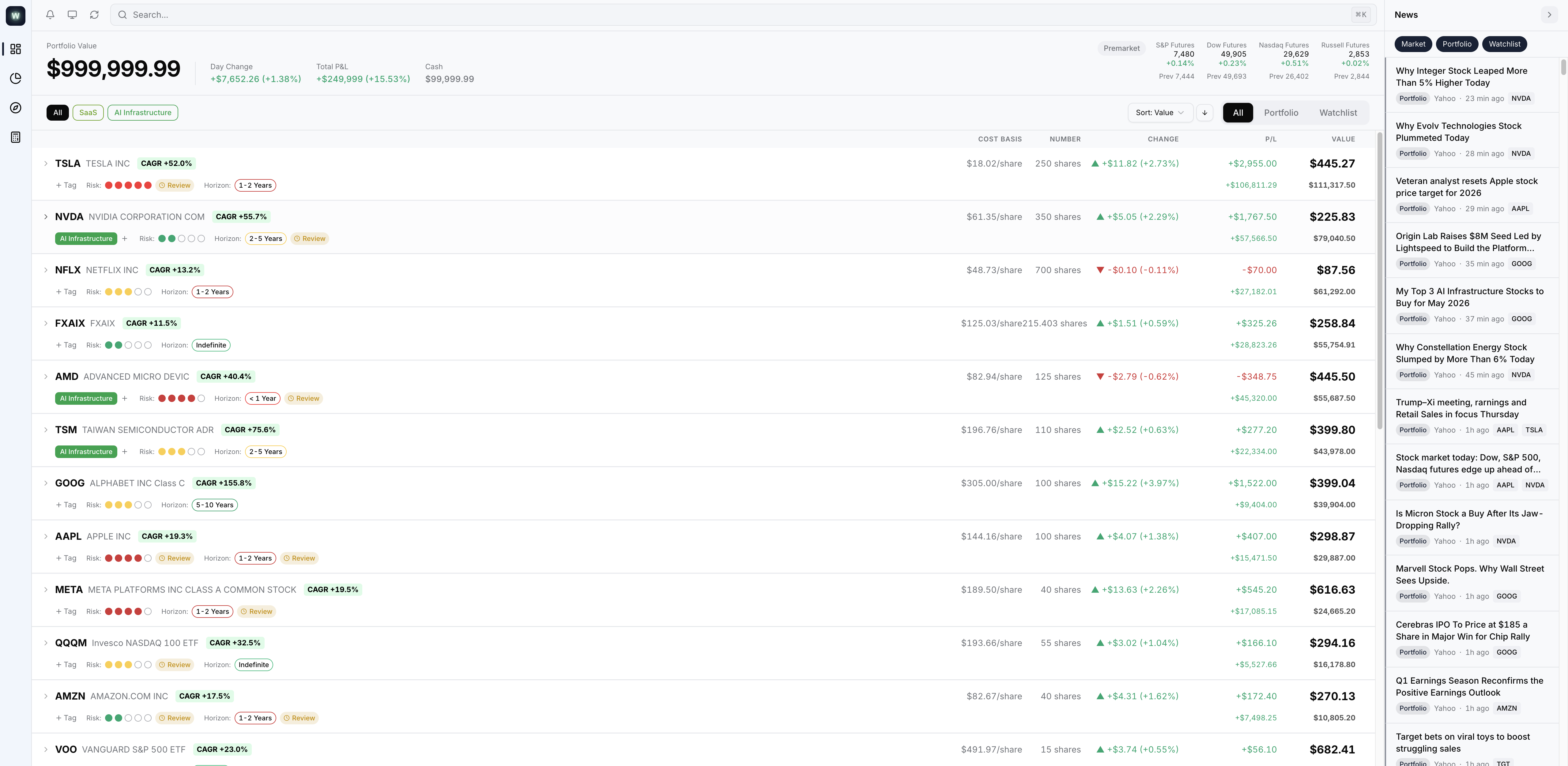
Task: Click the News panel vertical scrollbar
Action: 1563,67
